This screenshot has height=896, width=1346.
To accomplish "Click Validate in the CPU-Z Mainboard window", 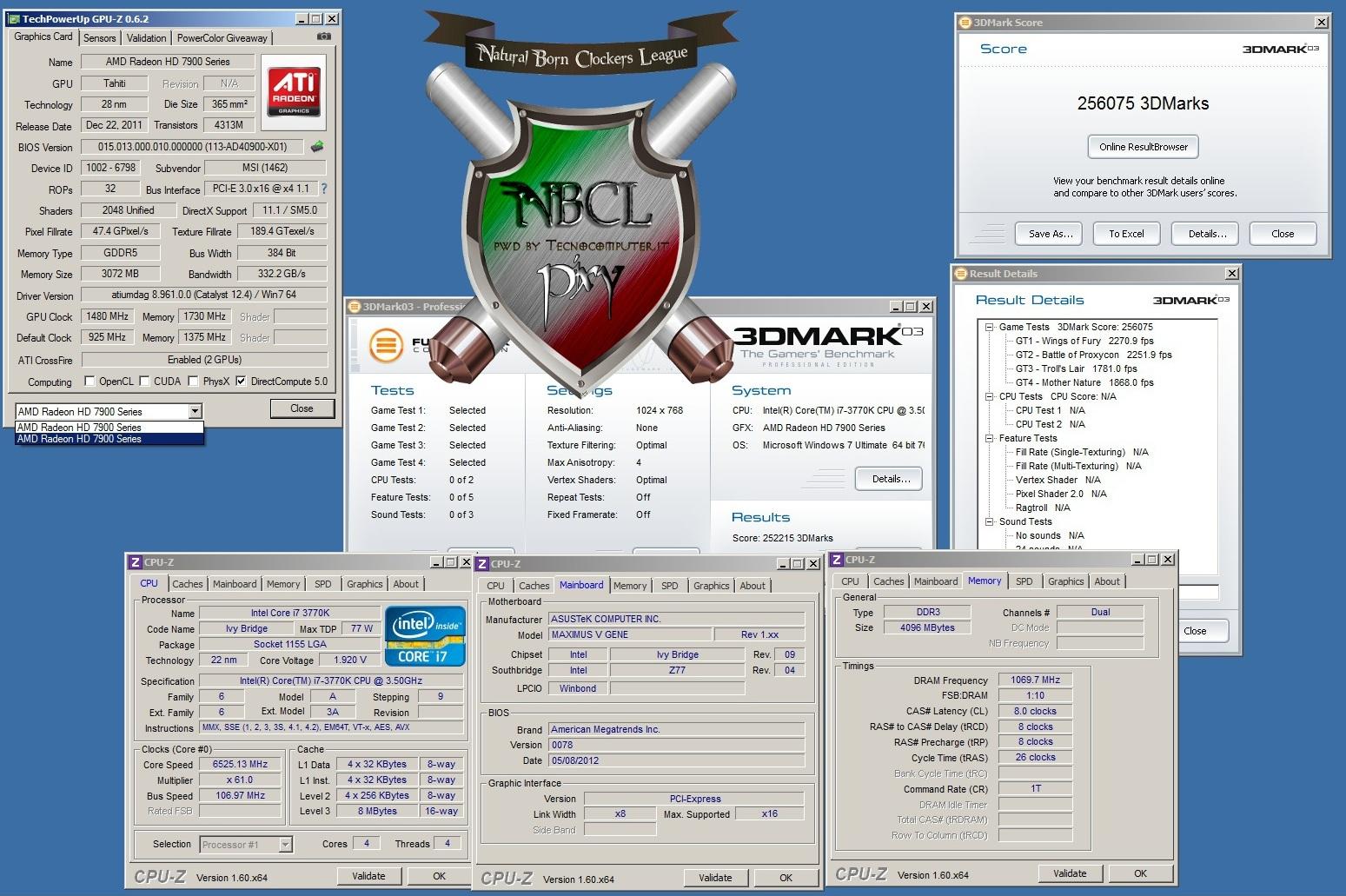I will click(715, 878).
